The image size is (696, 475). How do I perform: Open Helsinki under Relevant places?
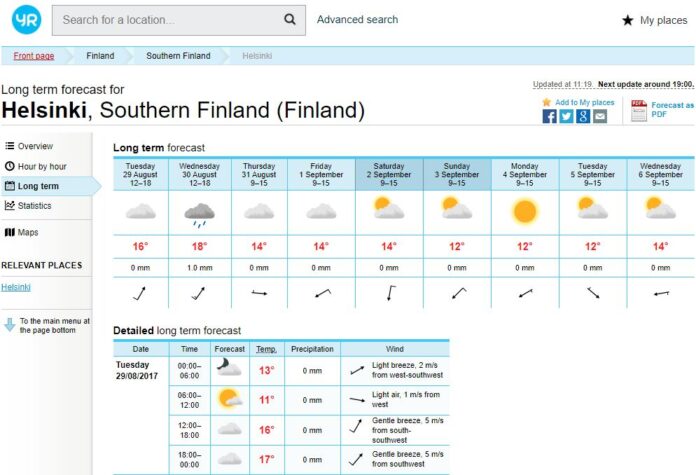coord(16,288)
